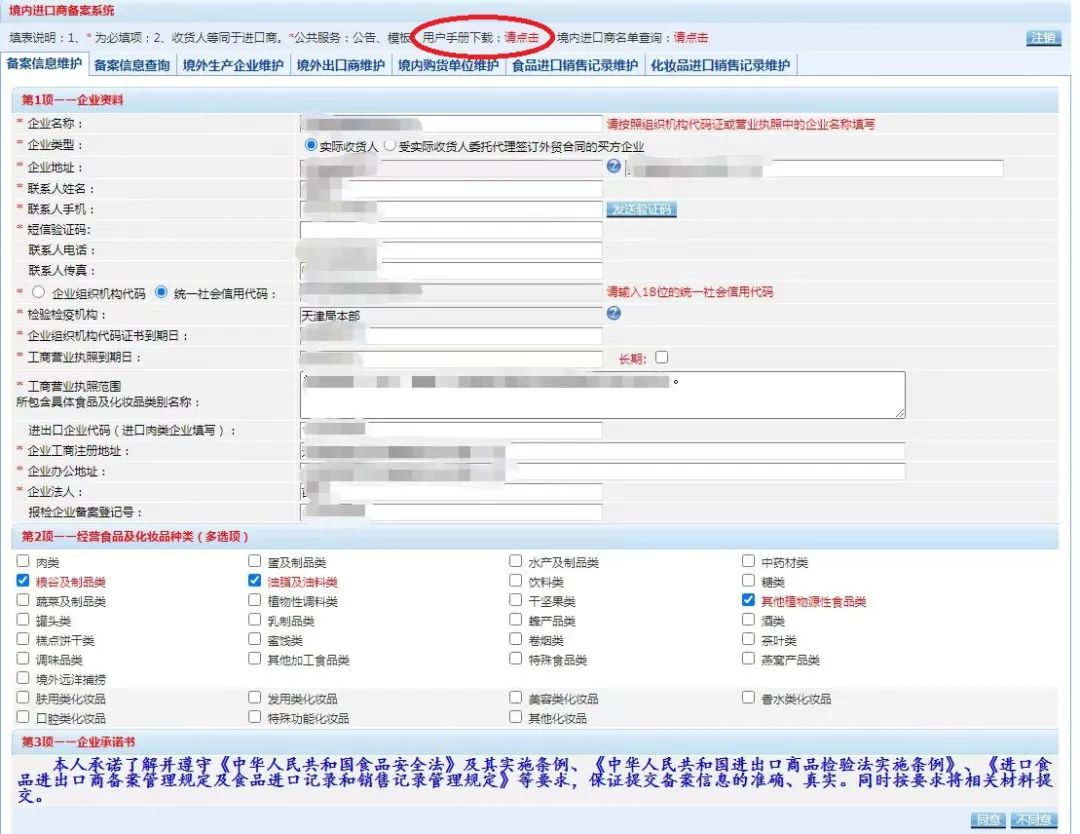
Task: Check the 肉类 category checkbox
Action: pos(23,561)
